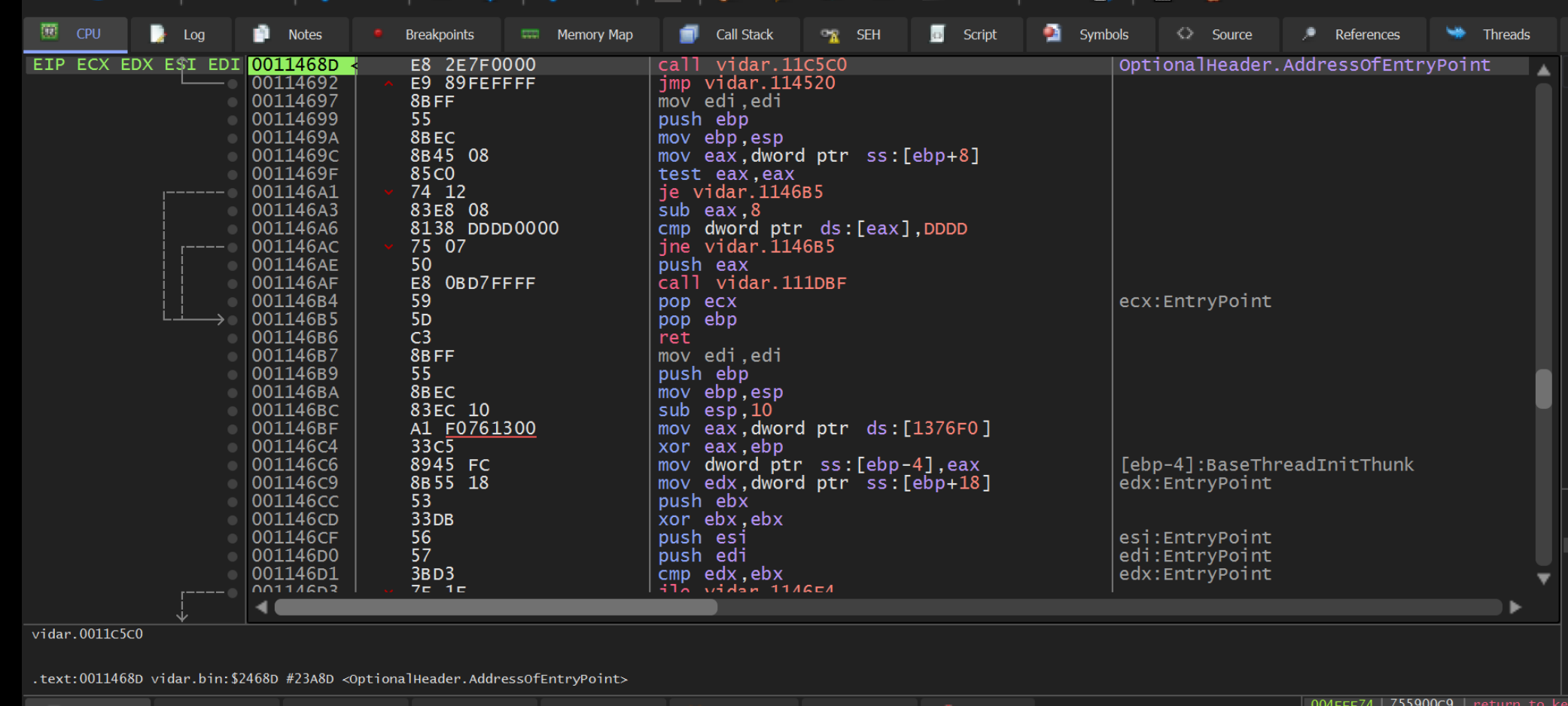The height and width of the screenshot is (706, 1568).
Task: Click the down arrow on disassembly scrollbar
Action: click(1544, 578)
